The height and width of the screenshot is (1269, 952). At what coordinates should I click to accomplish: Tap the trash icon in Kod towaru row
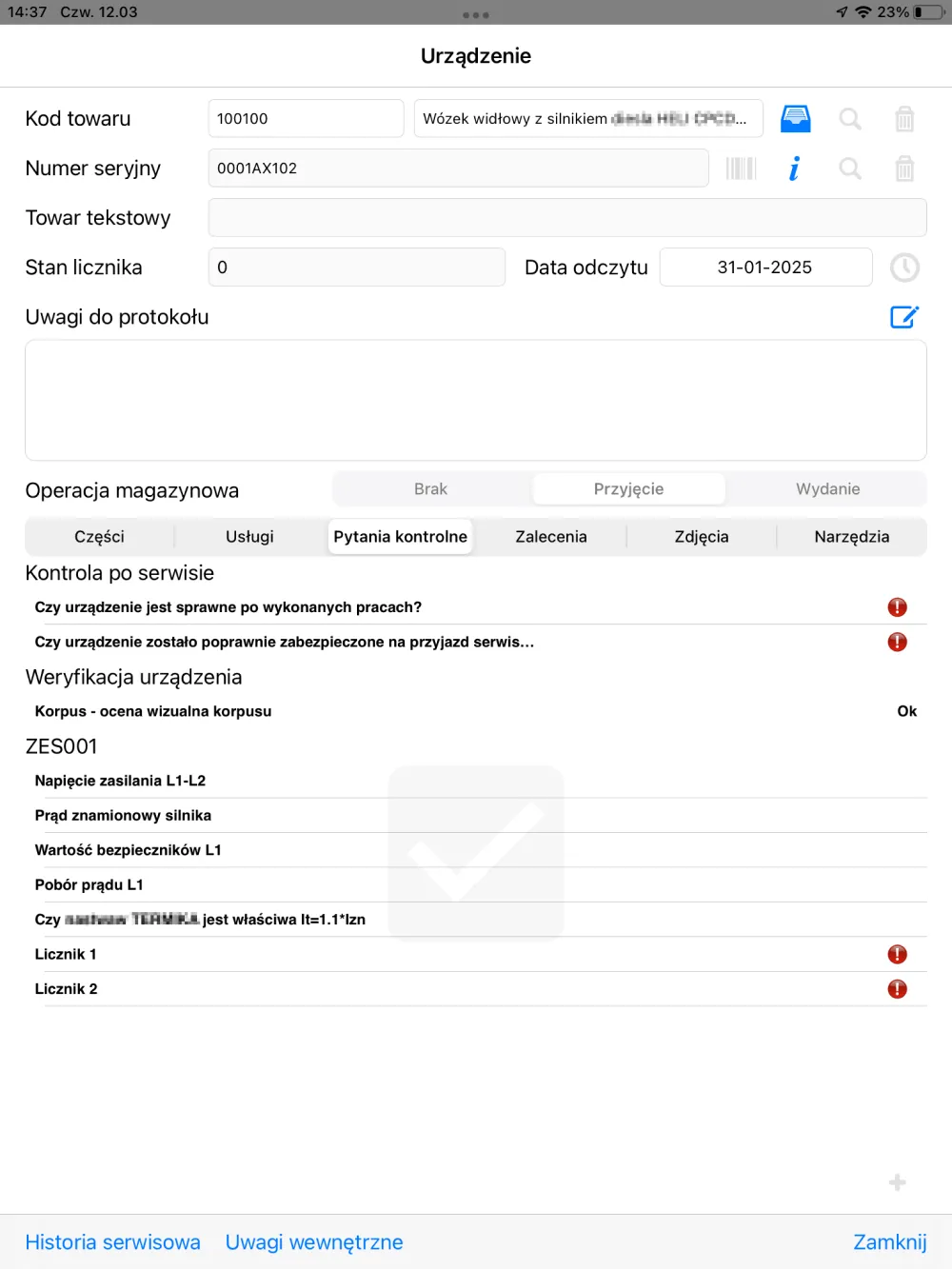904,119
